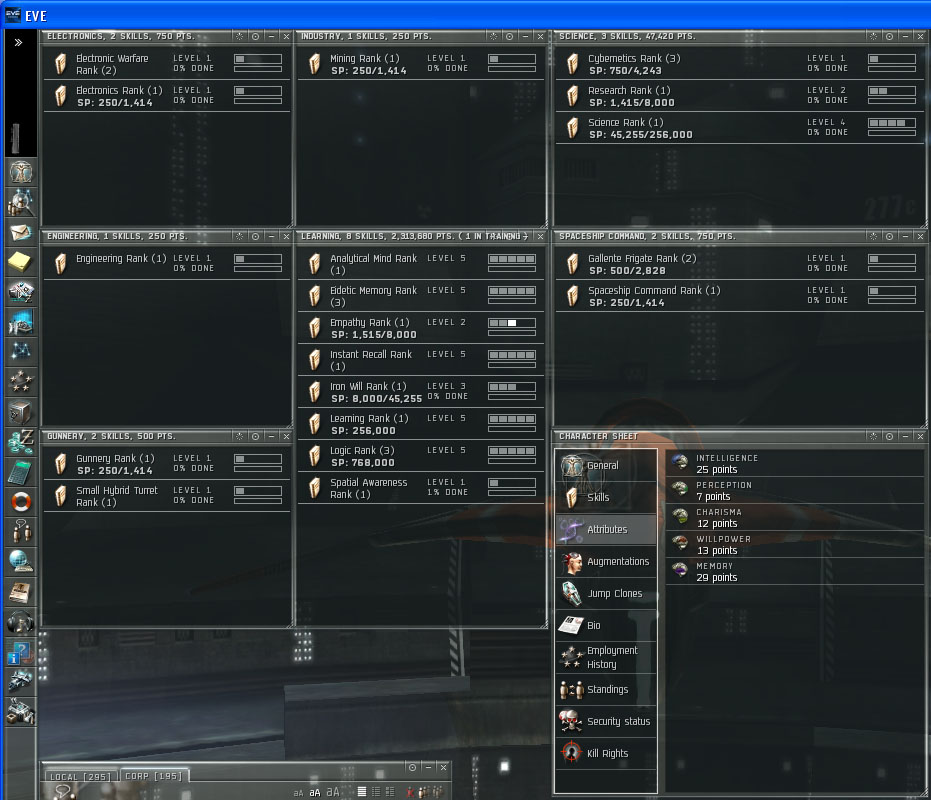Click the blue question-mark info icon
This screenshot has height=800, width=931.
tap(21, 652)
